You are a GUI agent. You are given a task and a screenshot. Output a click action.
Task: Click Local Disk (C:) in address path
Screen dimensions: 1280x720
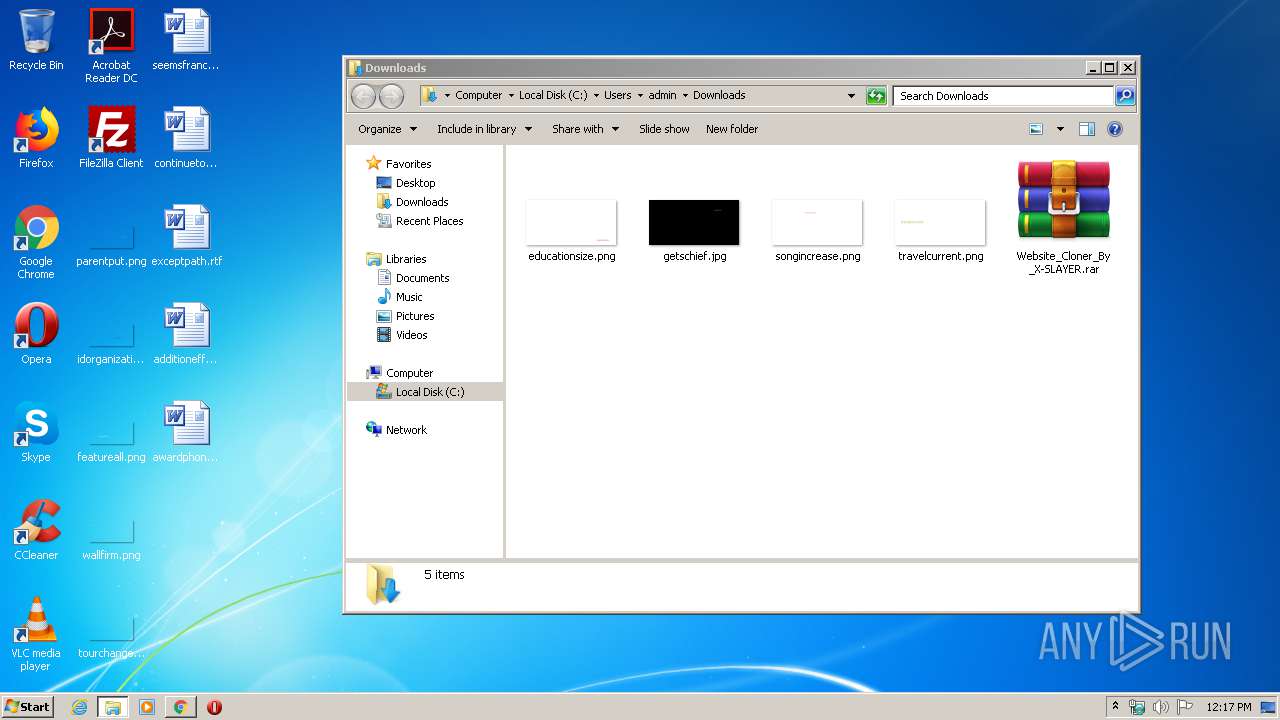click(x=553, y=96)
